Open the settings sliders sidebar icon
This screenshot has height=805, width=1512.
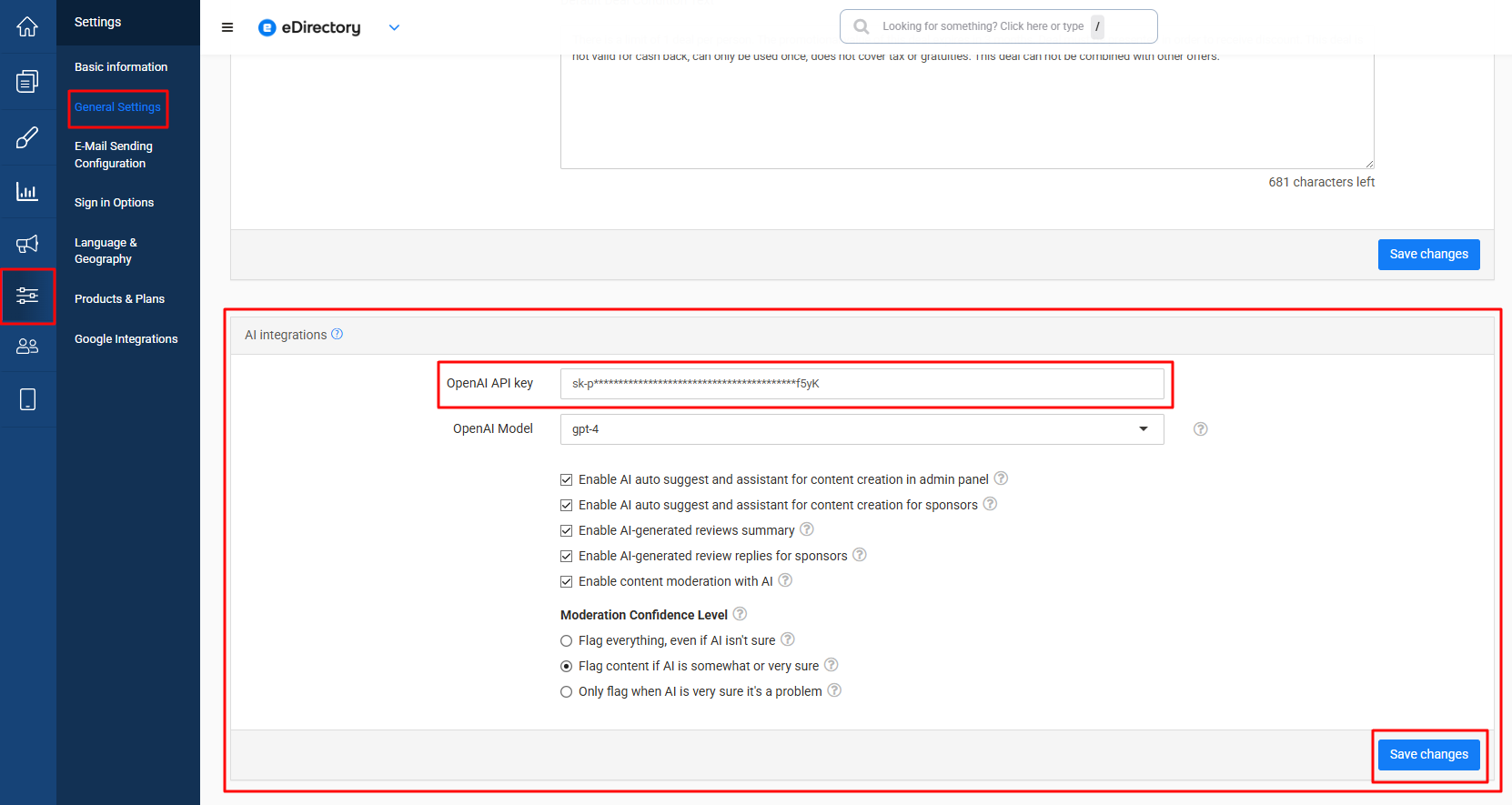pos(27,296)
